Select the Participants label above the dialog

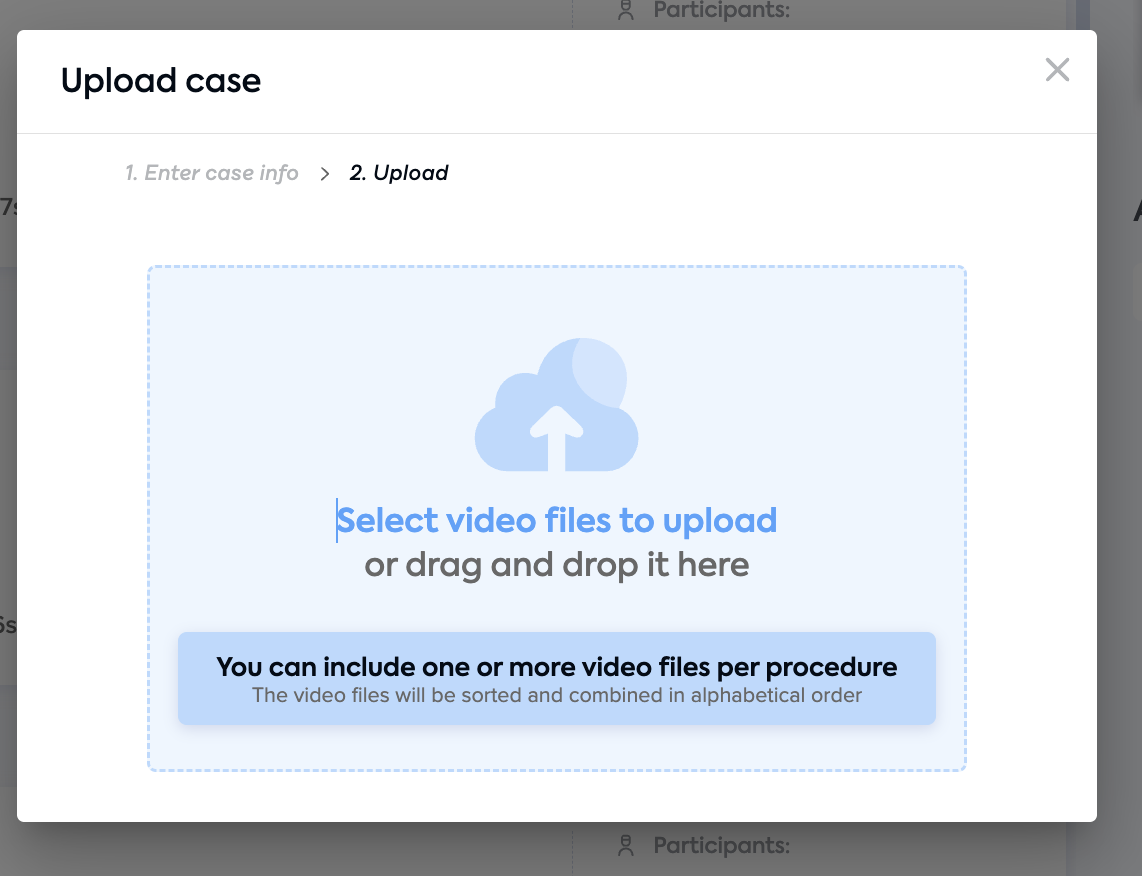(721, 10)
